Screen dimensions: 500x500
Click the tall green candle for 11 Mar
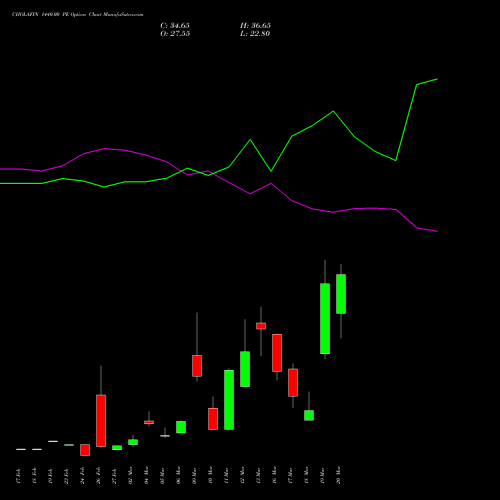[x=229, y=400]
